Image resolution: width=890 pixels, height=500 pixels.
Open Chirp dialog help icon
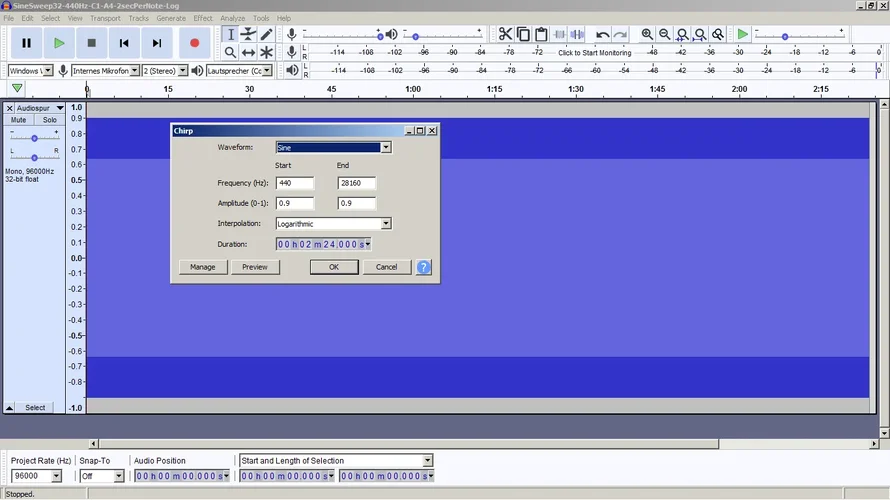423,267
